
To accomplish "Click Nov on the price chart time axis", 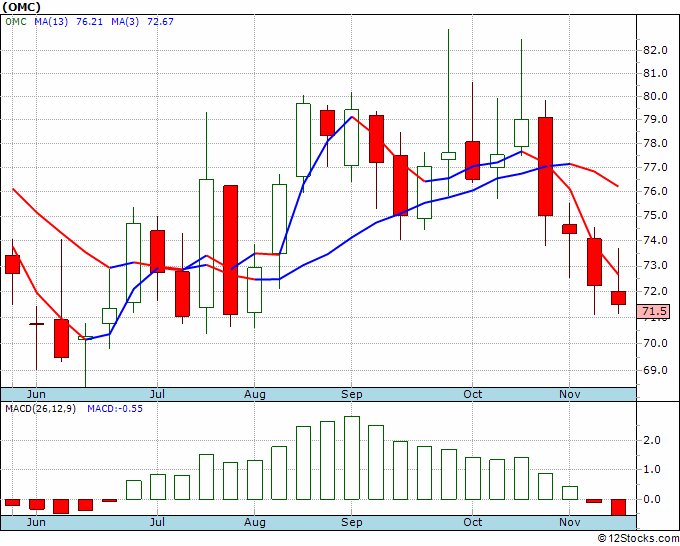I will (x=569, y=394).
